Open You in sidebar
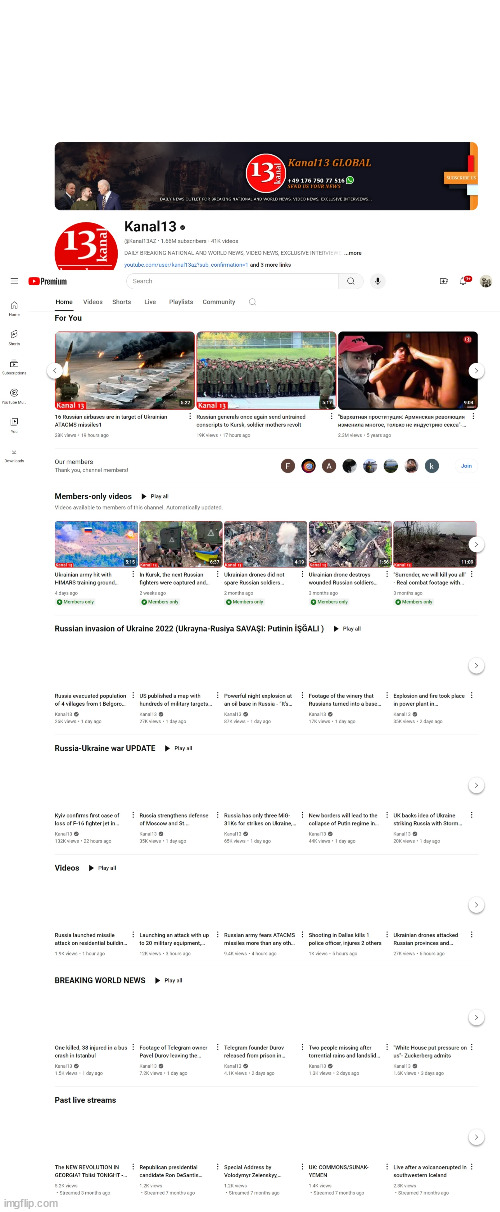 tap(14, 425)
